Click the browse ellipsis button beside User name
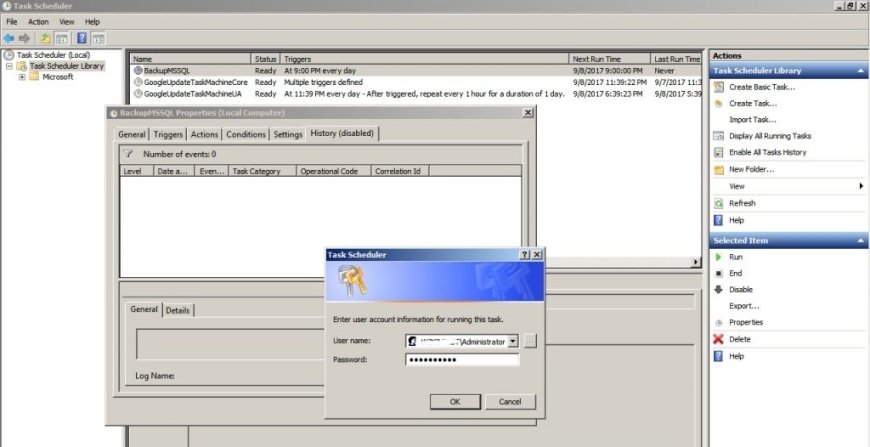Viewport: 870px width, 447px height. 530,342
